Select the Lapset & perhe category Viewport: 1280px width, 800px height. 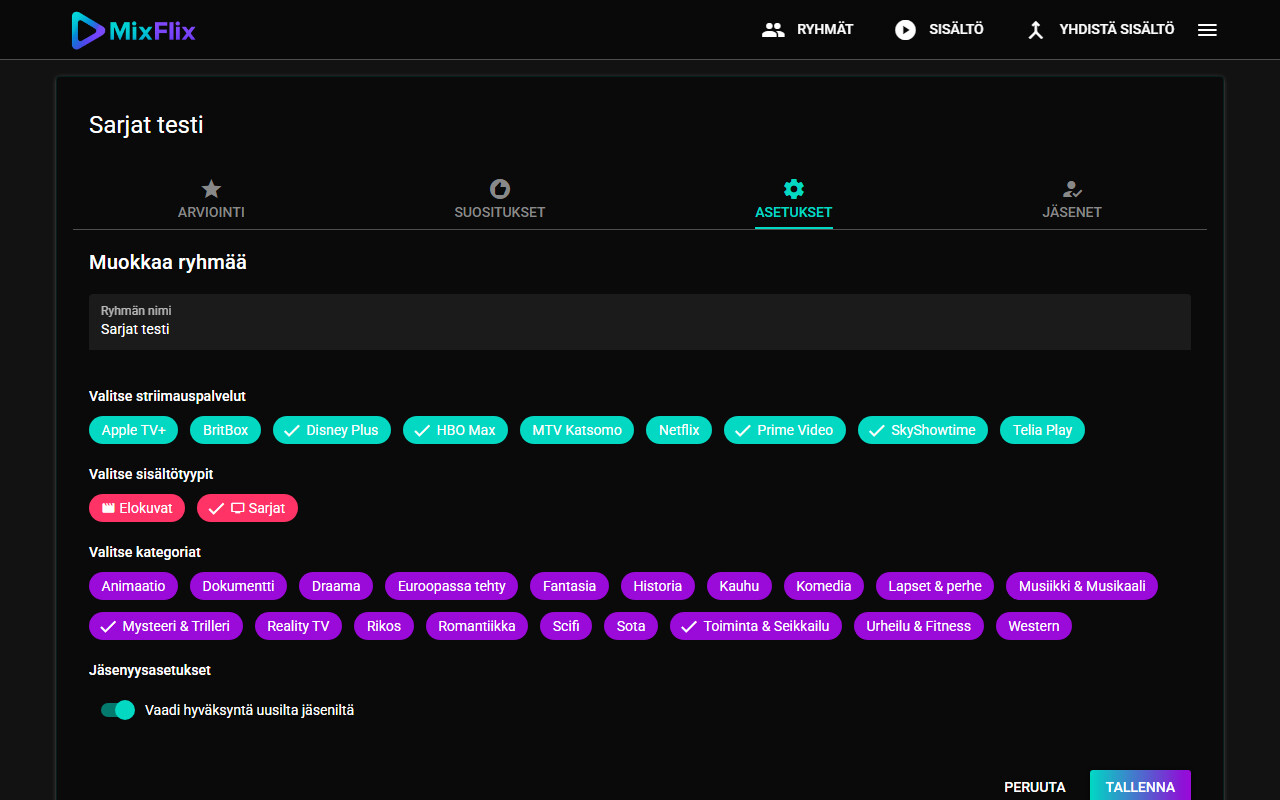pyautogui.click(x=935, y=586)
